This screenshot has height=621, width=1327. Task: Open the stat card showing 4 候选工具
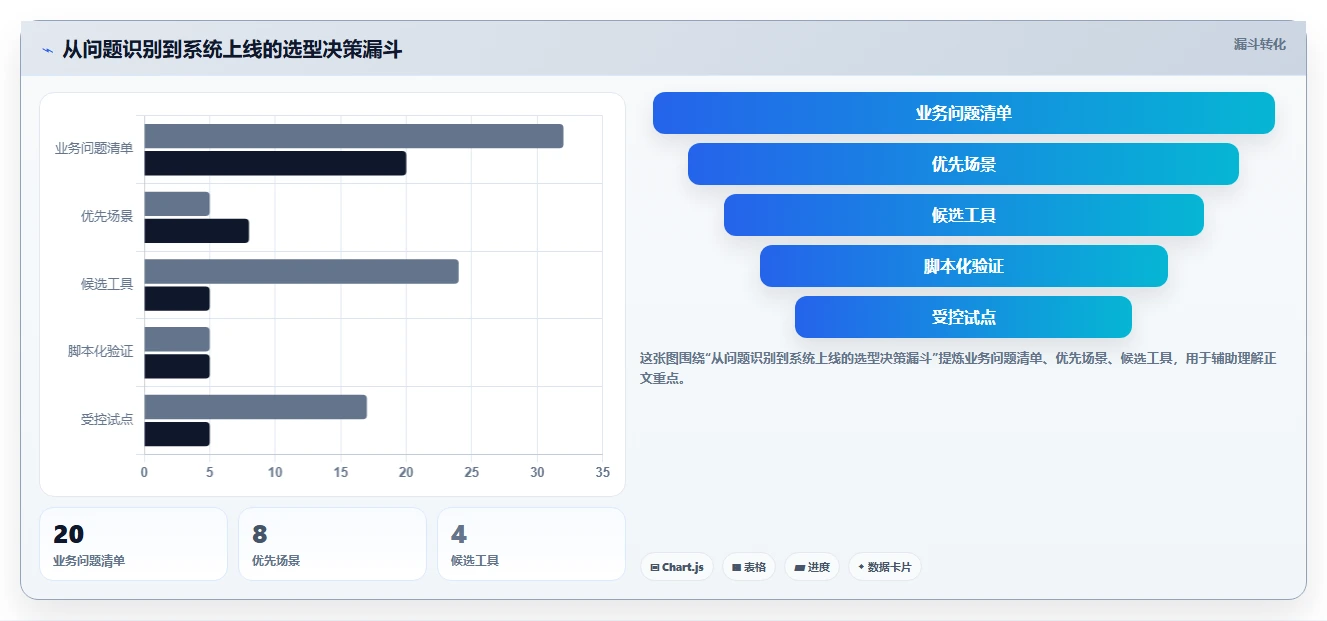(531, 544)
